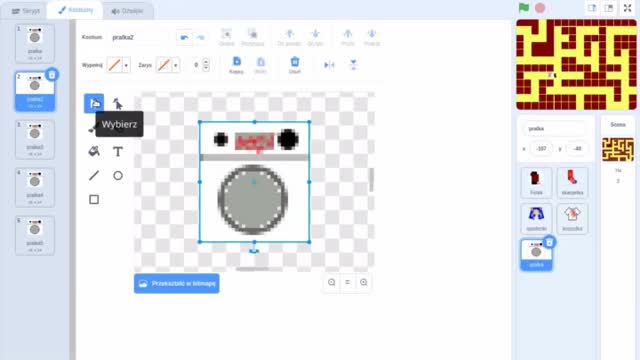The image size is (640, 360).
Task: Switch to small stage layout
Action: pos(592,8)
